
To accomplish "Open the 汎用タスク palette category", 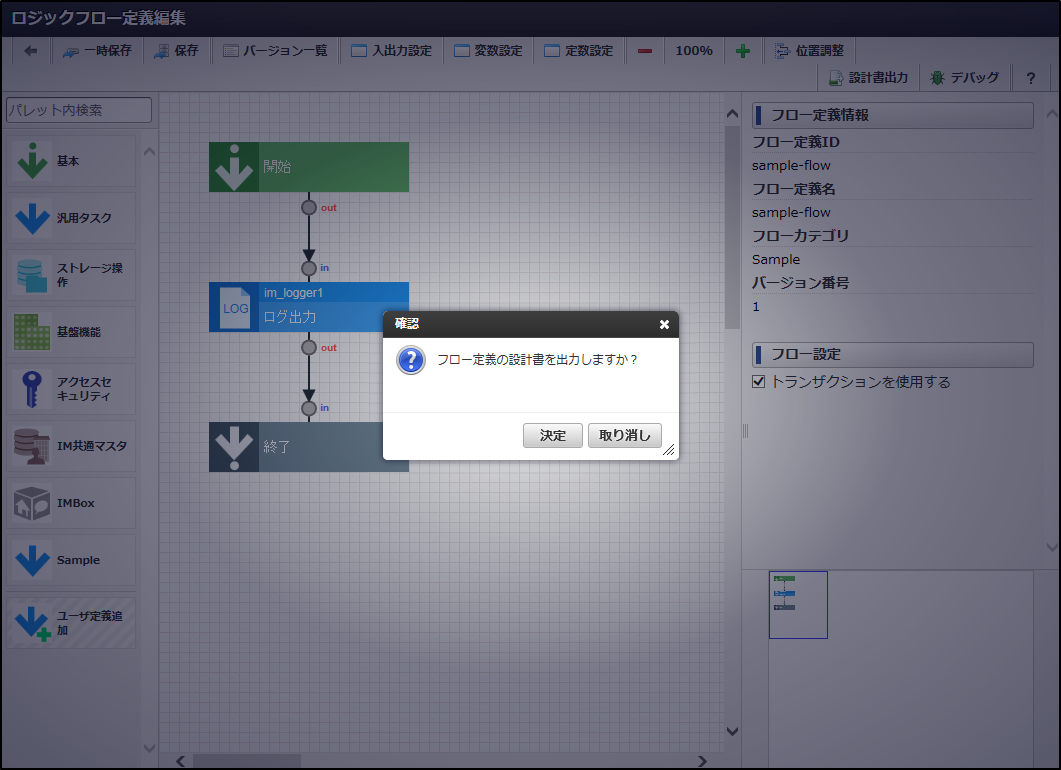I will [33, 217].
